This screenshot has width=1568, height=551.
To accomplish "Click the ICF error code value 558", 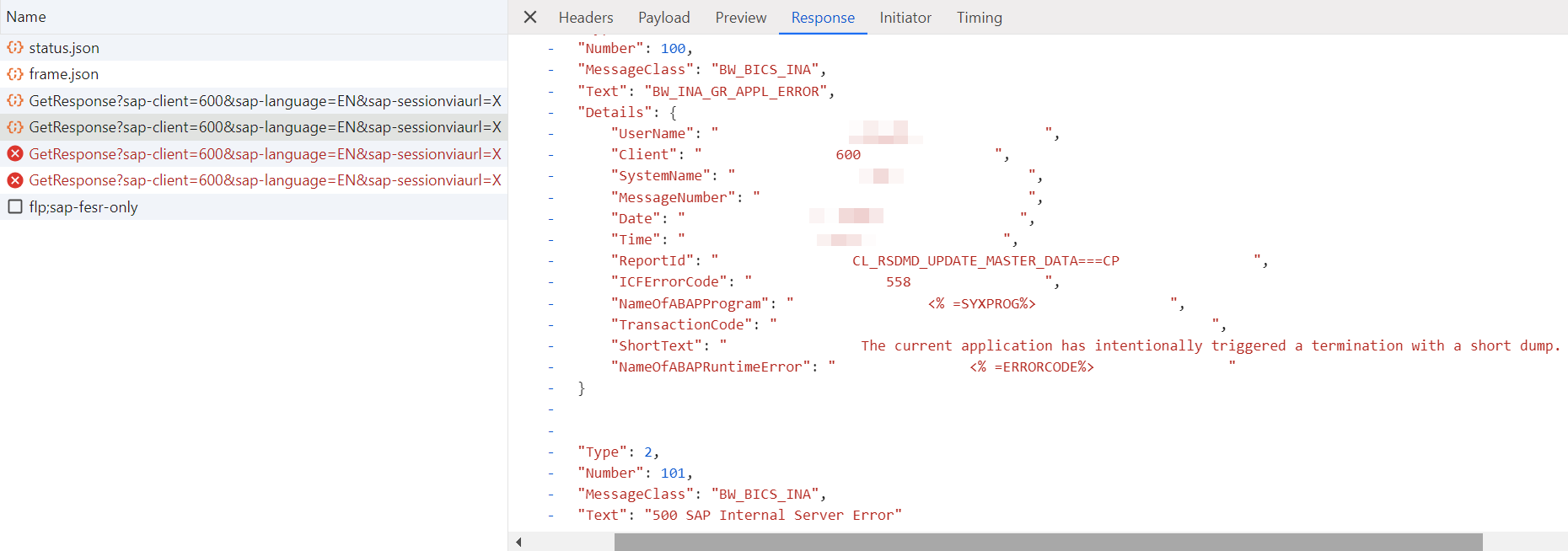I will [899, 282].
